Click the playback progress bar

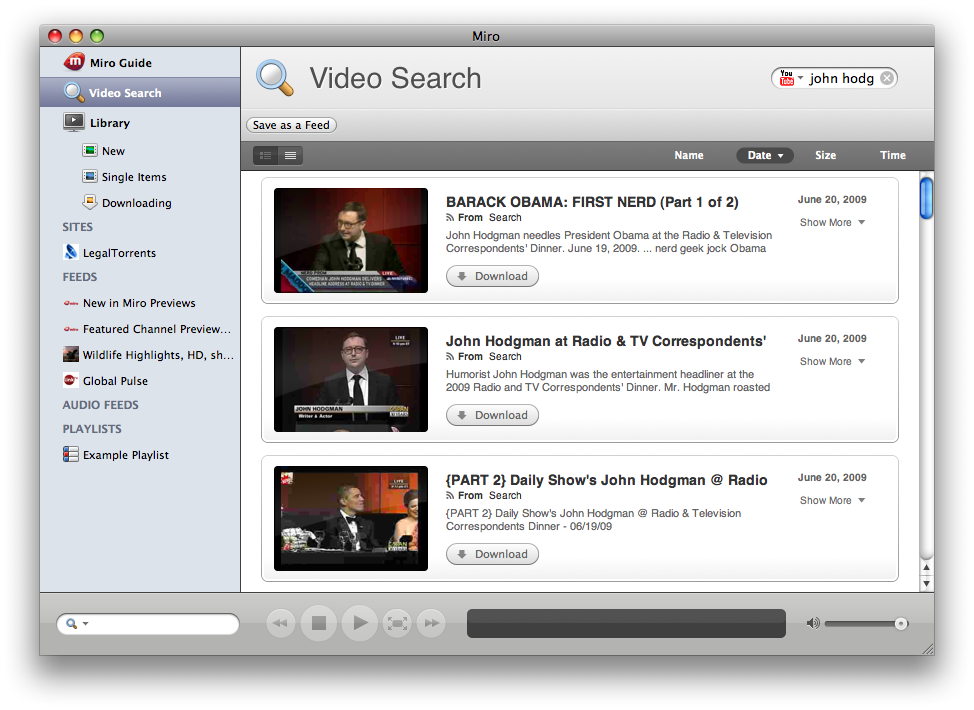click(626, 623)
